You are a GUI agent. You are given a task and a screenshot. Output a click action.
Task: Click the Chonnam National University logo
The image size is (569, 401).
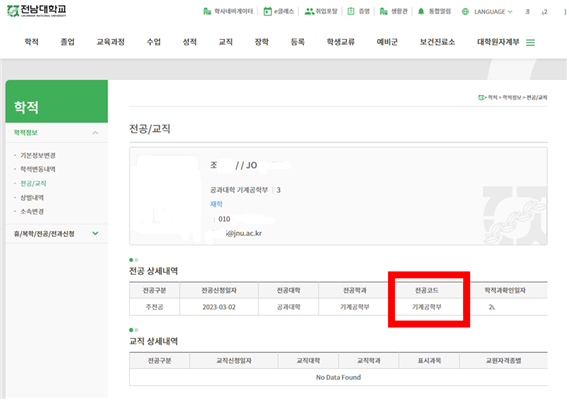(x=37, y=11)
